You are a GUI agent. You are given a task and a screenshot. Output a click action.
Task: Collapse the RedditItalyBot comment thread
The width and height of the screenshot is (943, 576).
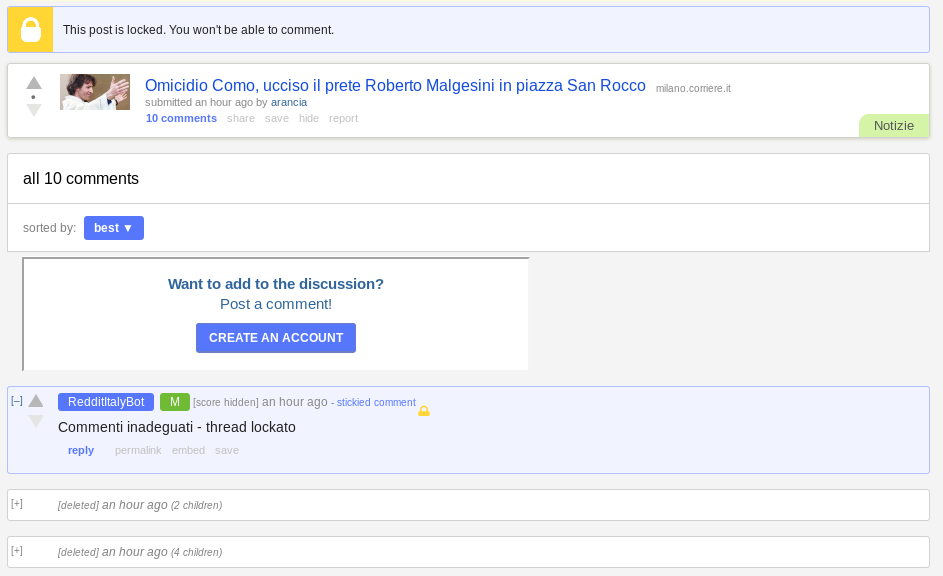click(x=17, y=400)
